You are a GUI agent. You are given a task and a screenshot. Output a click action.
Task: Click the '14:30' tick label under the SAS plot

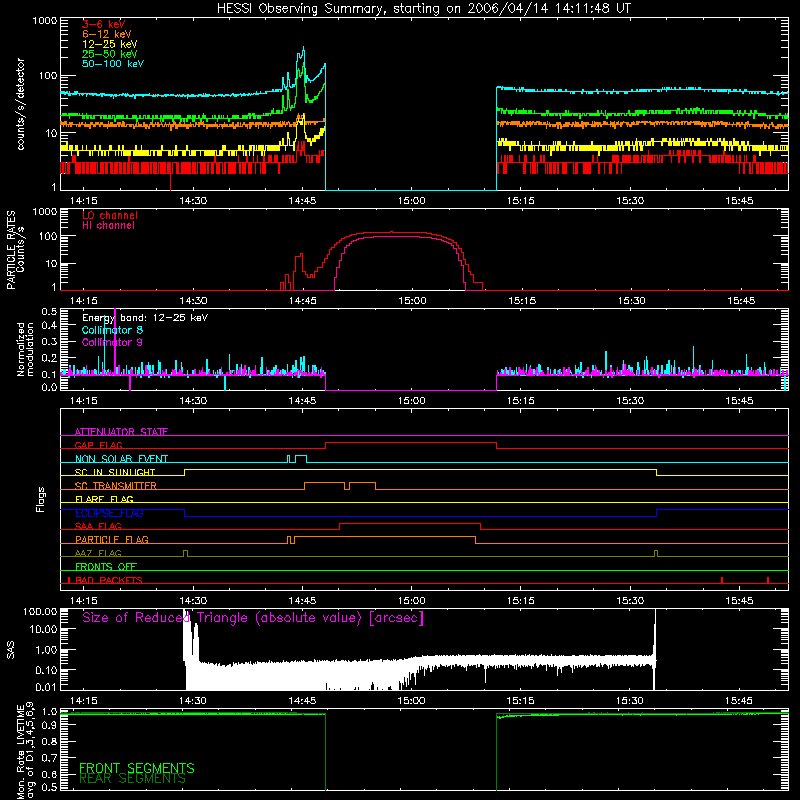point(193,701)
